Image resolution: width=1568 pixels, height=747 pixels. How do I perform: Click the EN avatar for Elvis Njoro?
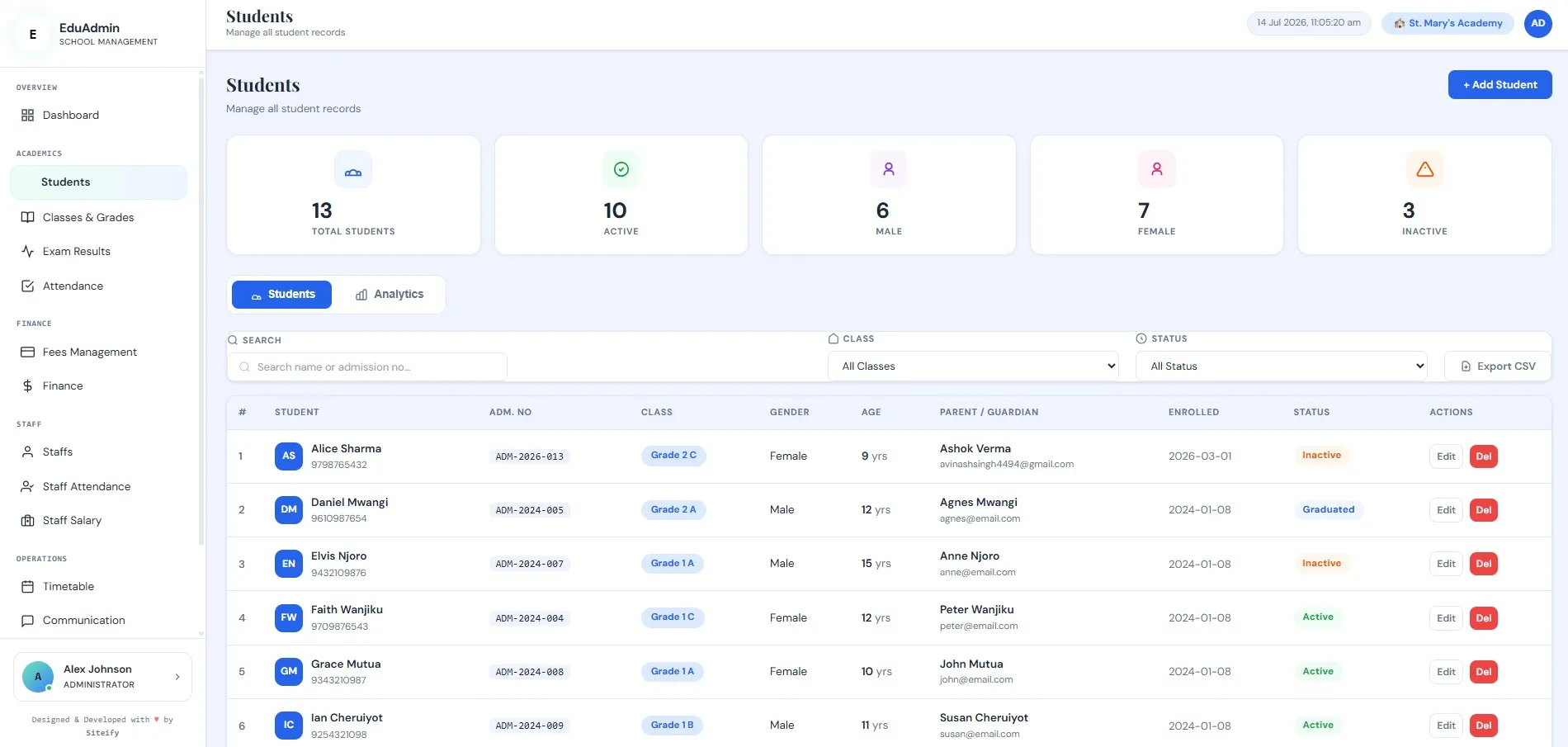(289, 564)
